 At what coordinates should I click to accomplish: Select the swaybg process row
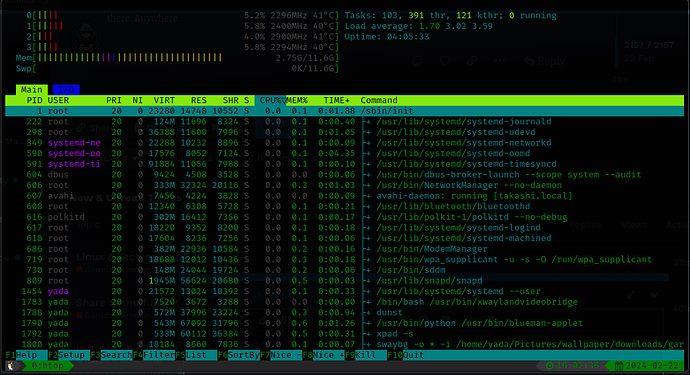coord(345,345)
